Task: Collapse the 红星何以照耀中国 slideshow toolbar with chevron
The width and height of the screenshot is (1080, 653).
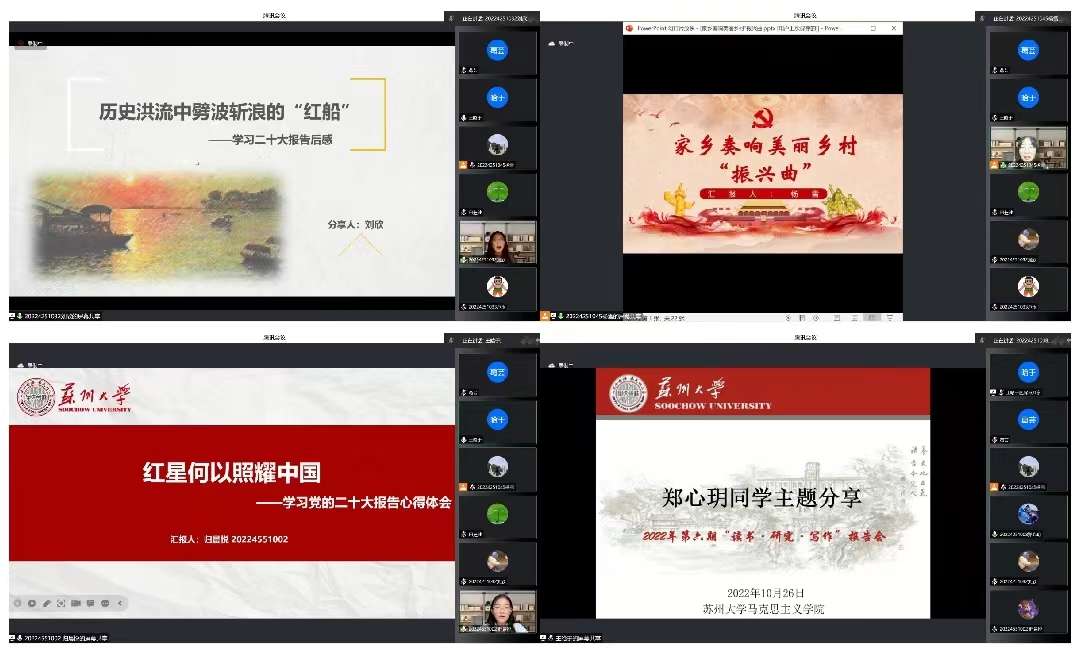Action: click(x=120, y=603)
